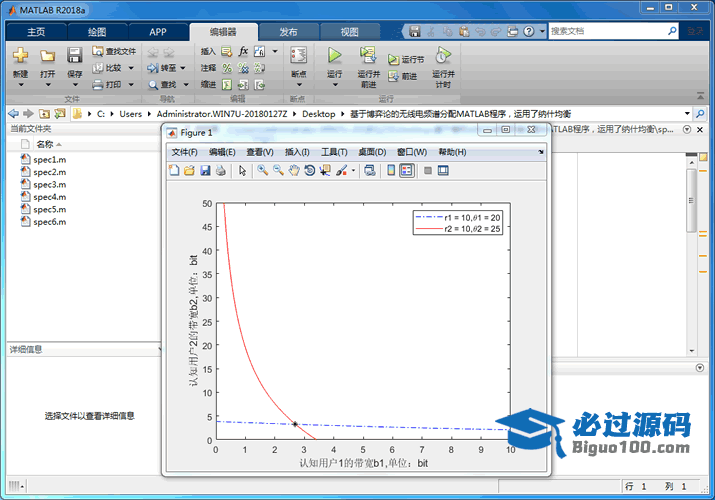Select spec3.m in the file list

point(49,185)
